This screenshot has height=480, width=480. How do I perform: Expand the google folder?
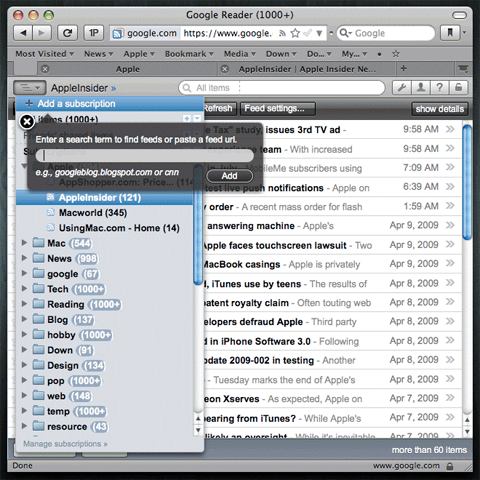pyautogui.click(x=24, y=273)
